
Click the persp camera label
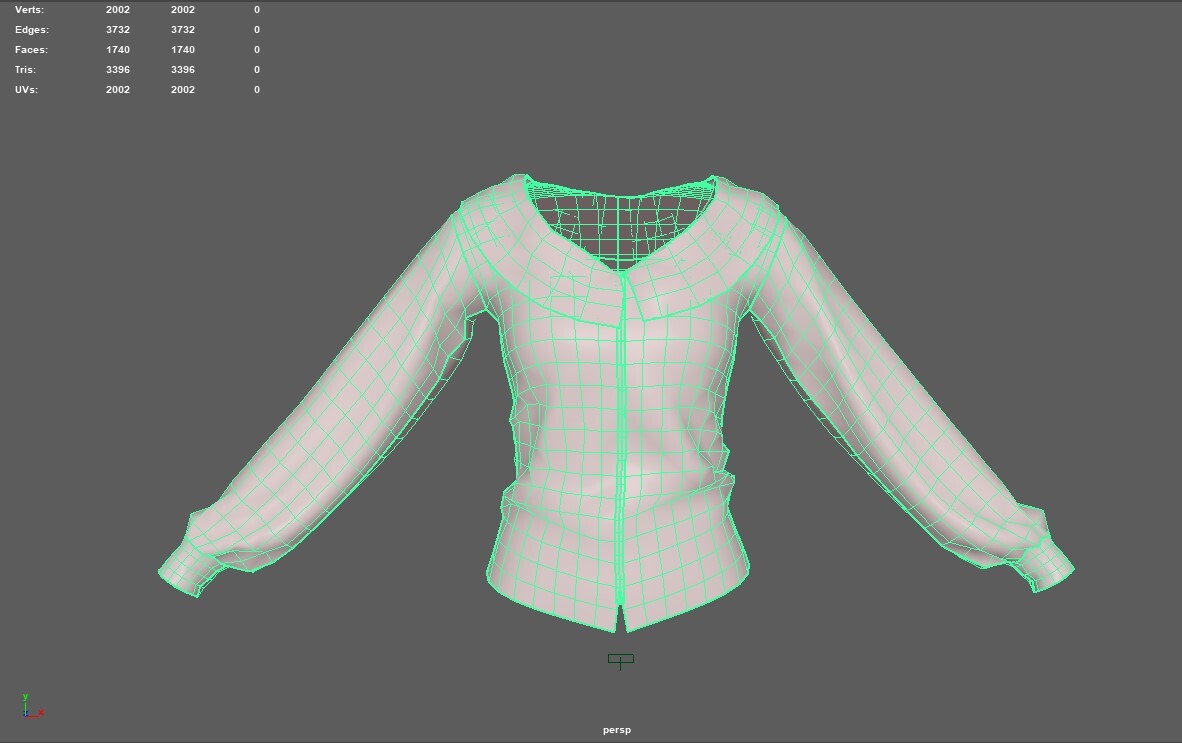[617, 729]
